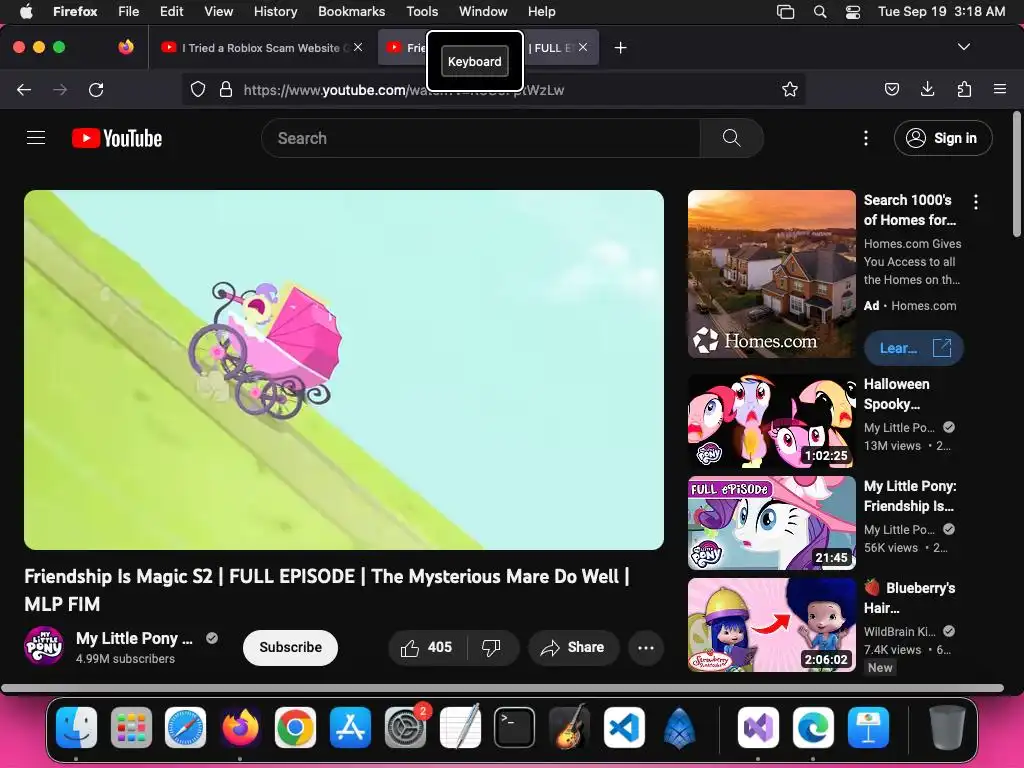This screenshot has width=1024, height=768.
Task: Click the Subscribe button
Action: [x=291, y=647]
